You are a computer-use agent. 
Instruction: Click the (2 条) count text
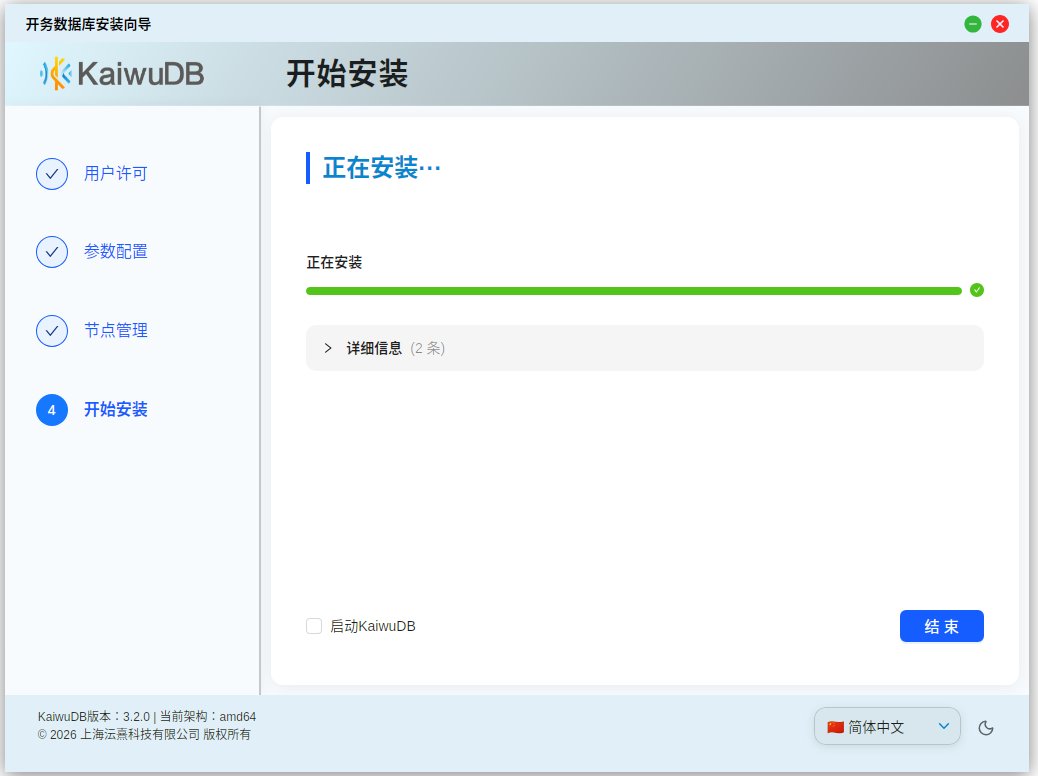pos(428,348)
